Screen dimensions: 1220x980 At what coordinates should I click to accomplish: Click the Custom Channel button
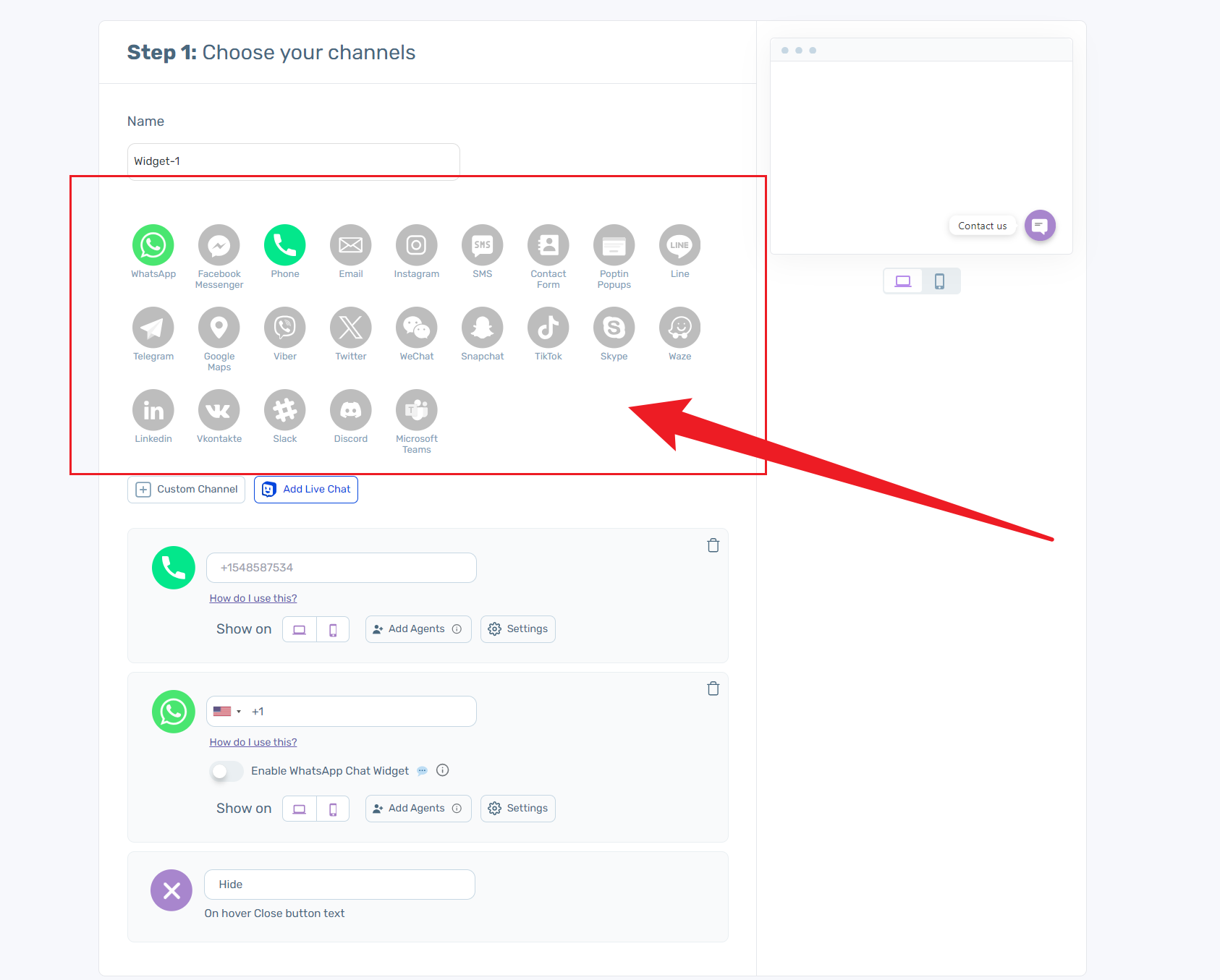pyautogui.click(x=185, y=489)
